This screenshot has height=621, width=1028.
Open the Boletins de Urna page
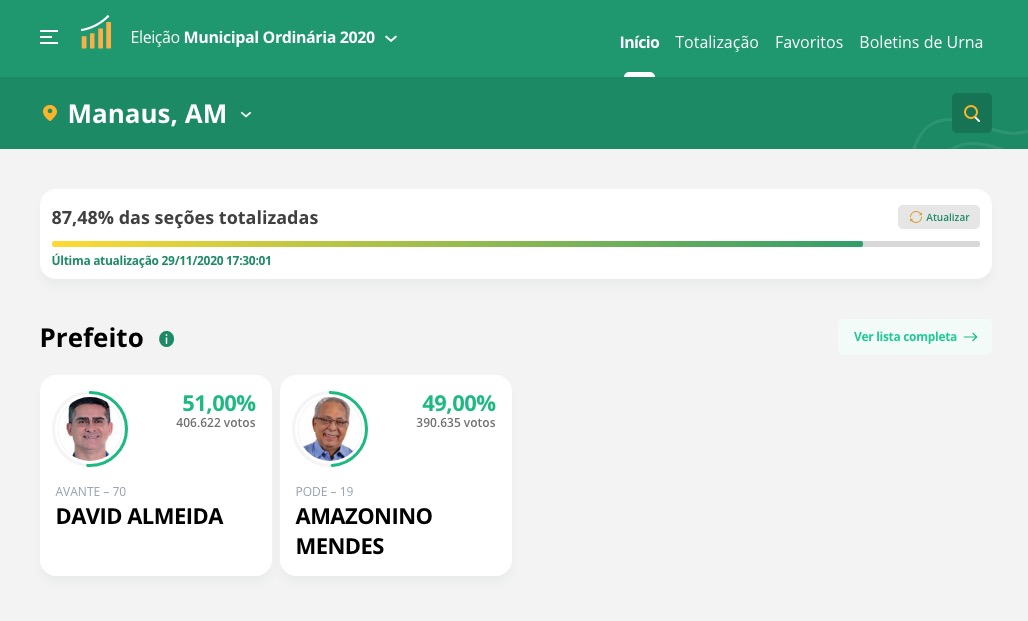(x=920, y=42)
